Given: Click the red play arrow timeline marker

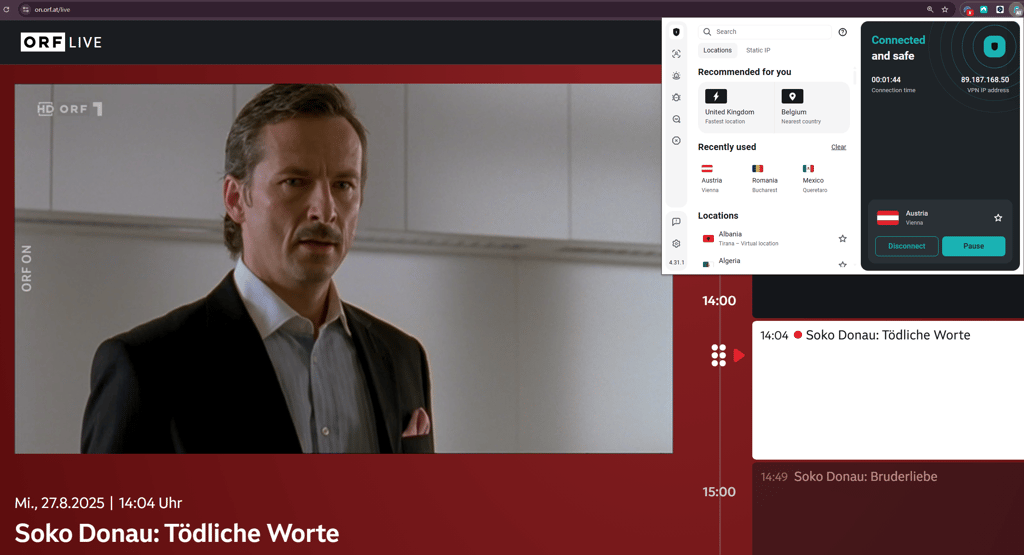Looking at the screenshot, I should [739, 355].
